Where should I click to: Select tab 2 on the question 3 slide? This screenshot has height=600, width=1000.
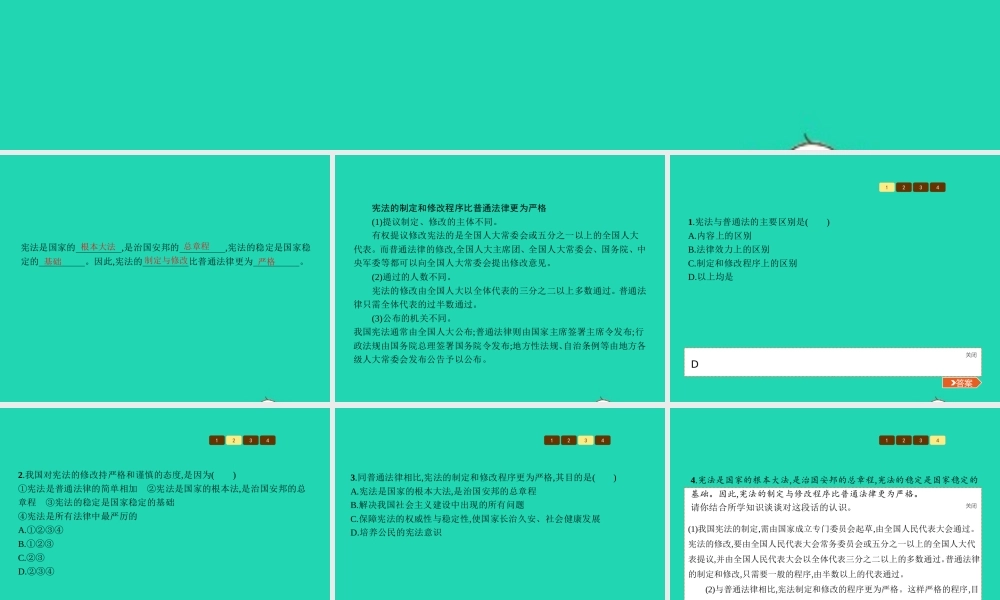point(569,441)
